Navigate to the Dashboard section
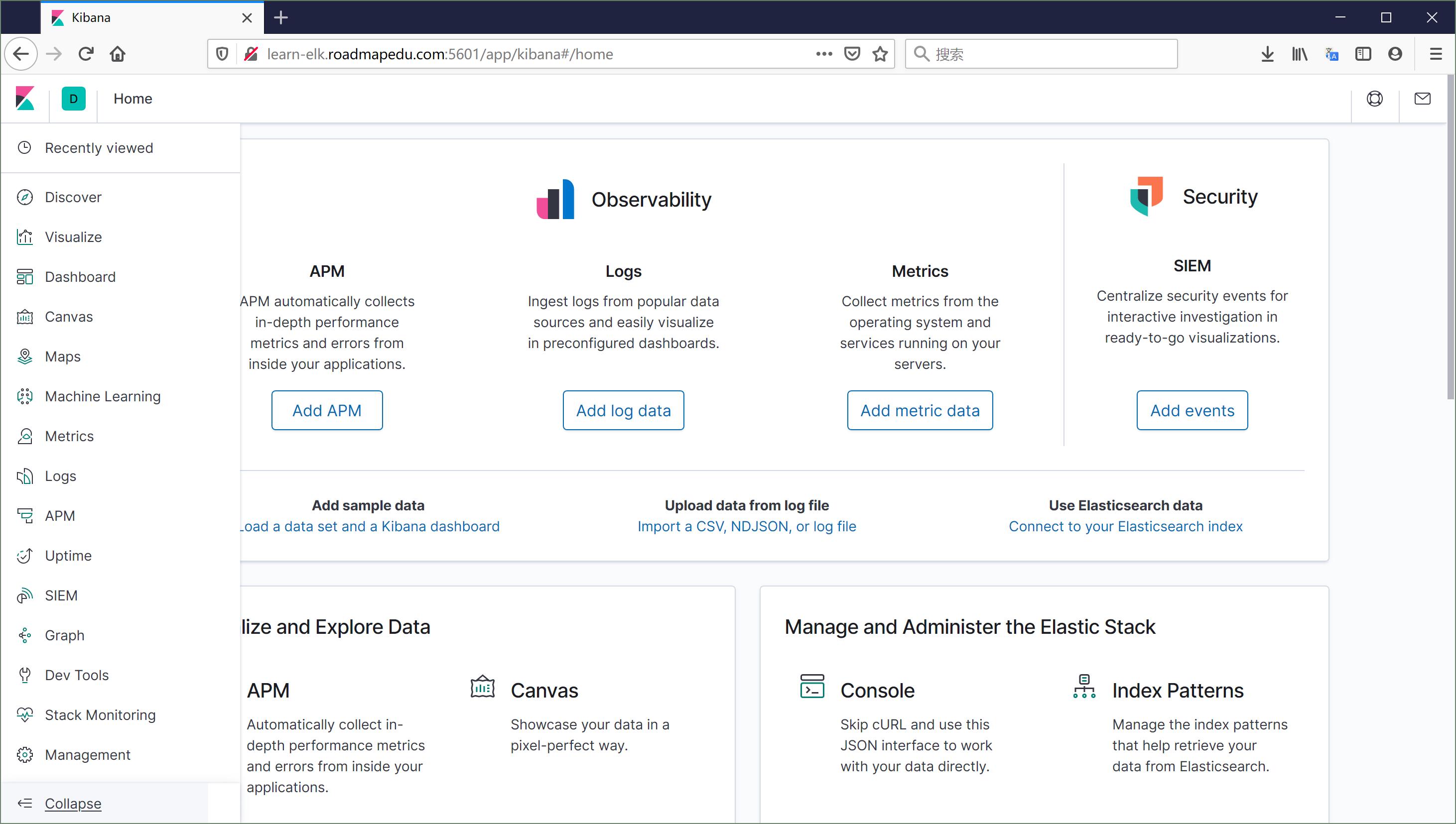1456x824 pixels. point(80,277)
